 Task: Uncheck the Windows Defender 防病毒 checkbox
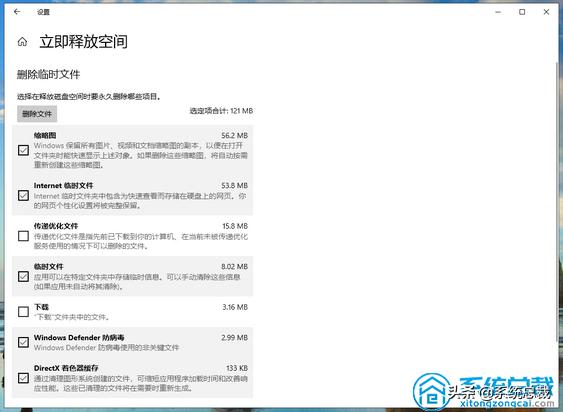23,342
